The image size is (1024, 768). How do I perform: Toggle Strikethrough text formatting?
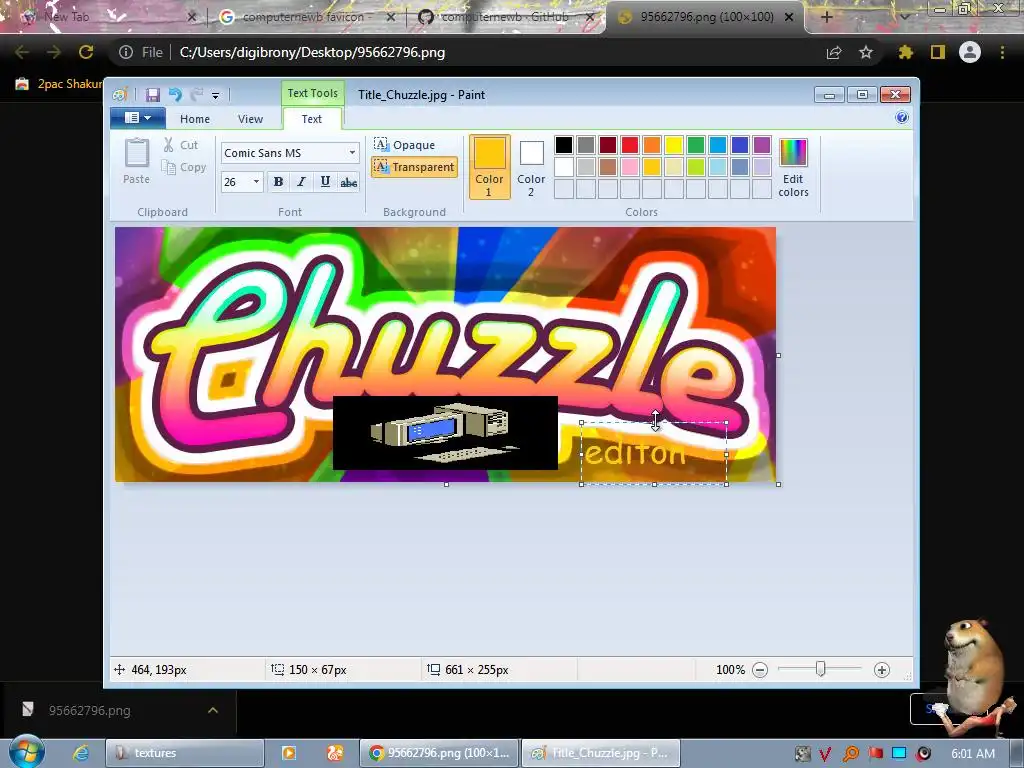coord(349,182)
